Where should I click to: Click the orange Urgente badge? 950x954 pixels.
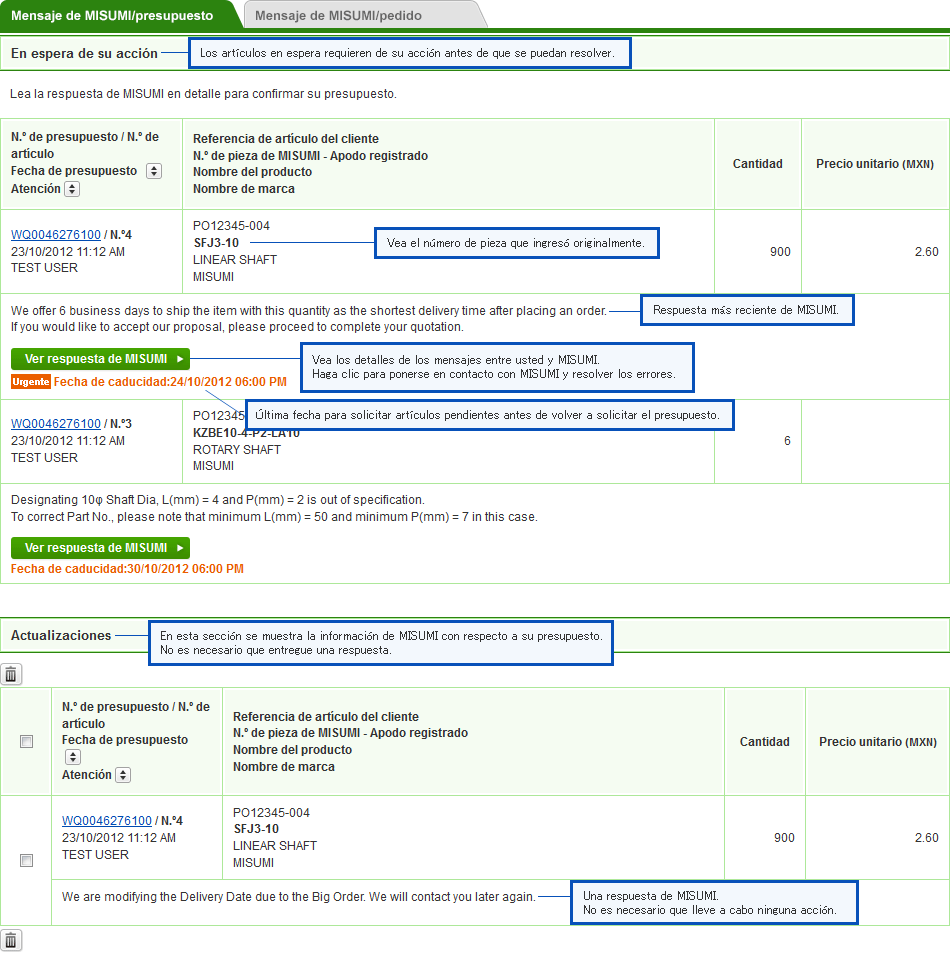pyautogui.click(x=30, y=381)
